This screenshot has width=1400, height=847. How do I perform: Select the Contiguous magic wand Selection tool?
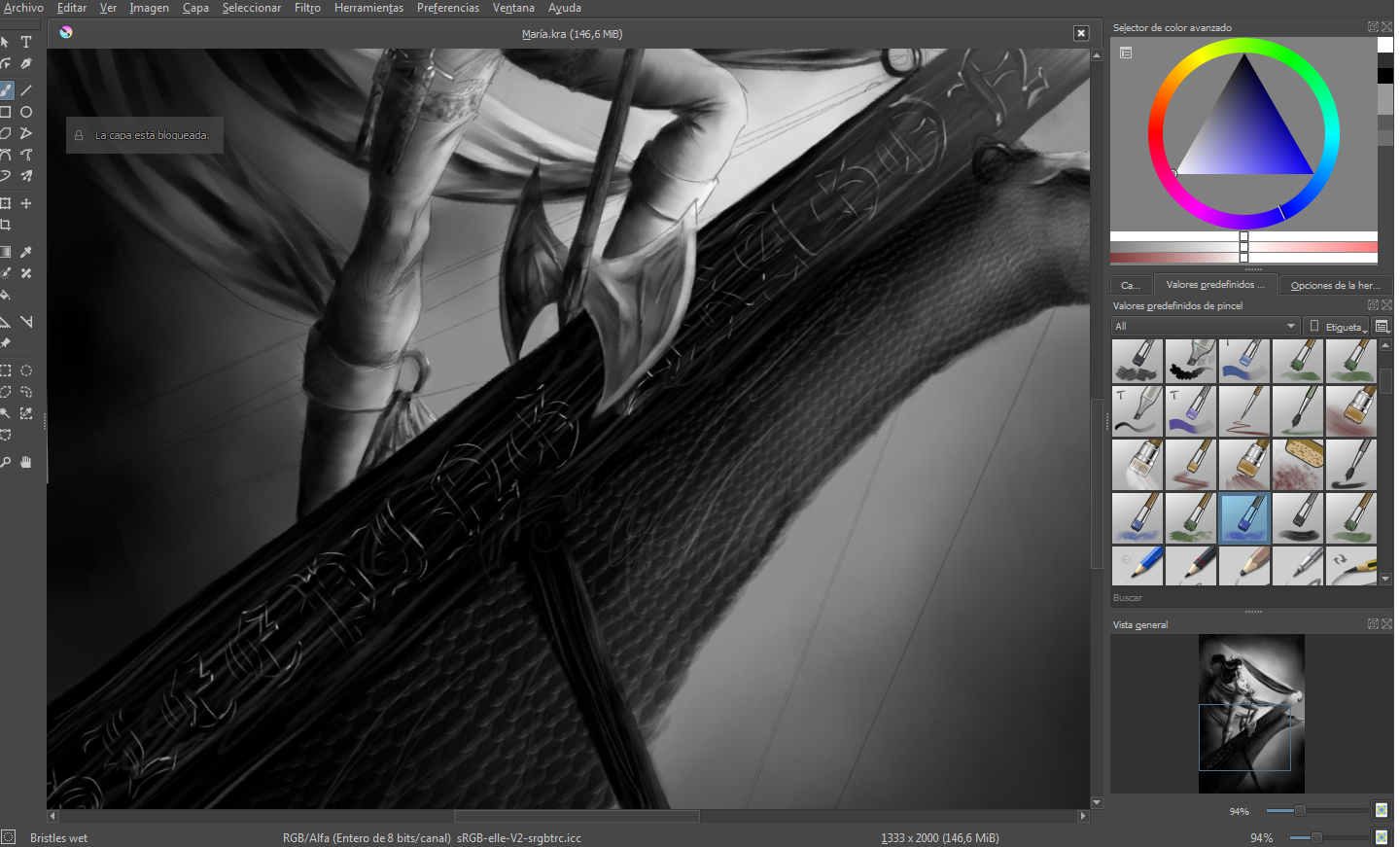[5, 413]
